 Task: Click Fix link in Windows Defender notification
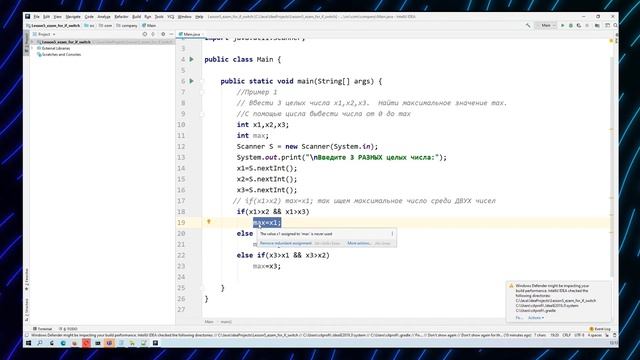(x=519, y=318)
